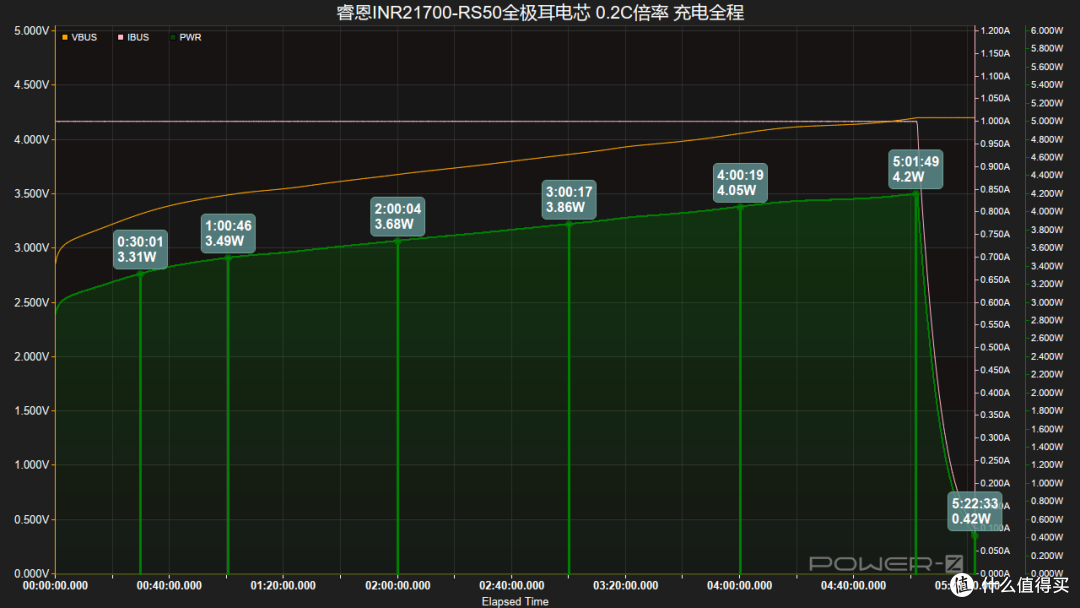
Task: Click the 0.800A current axis label
Action: pos(995,211)
